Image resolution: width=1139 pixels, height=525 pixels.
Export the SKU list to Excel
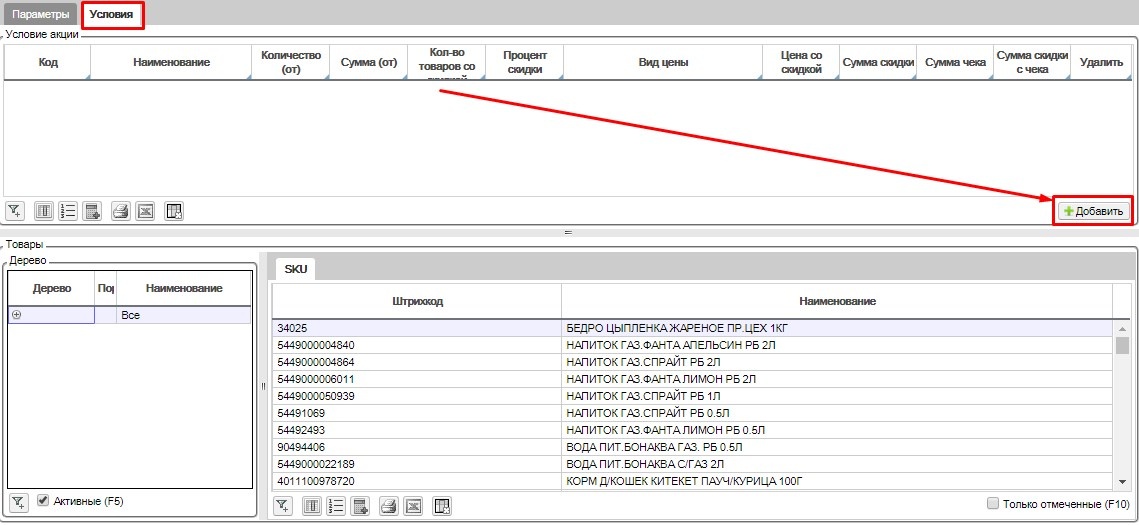pyautogui.click(x=414, y=506)
